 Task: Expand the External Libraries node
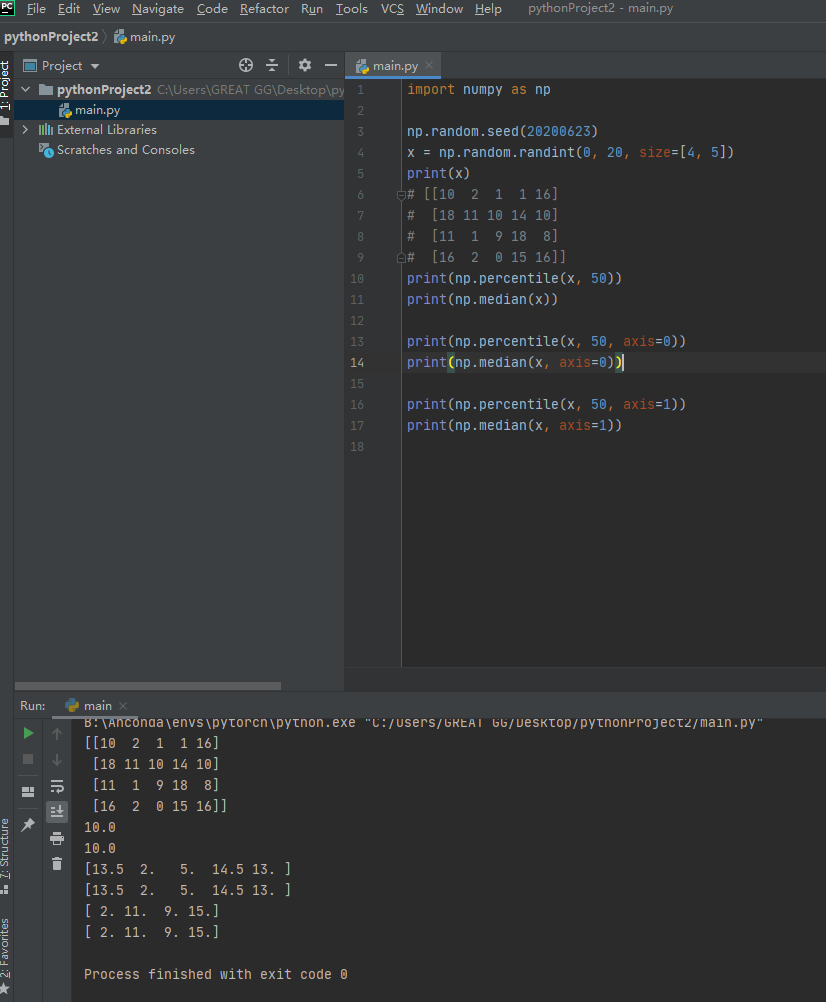pyautogui.click(x=25, y=129)
